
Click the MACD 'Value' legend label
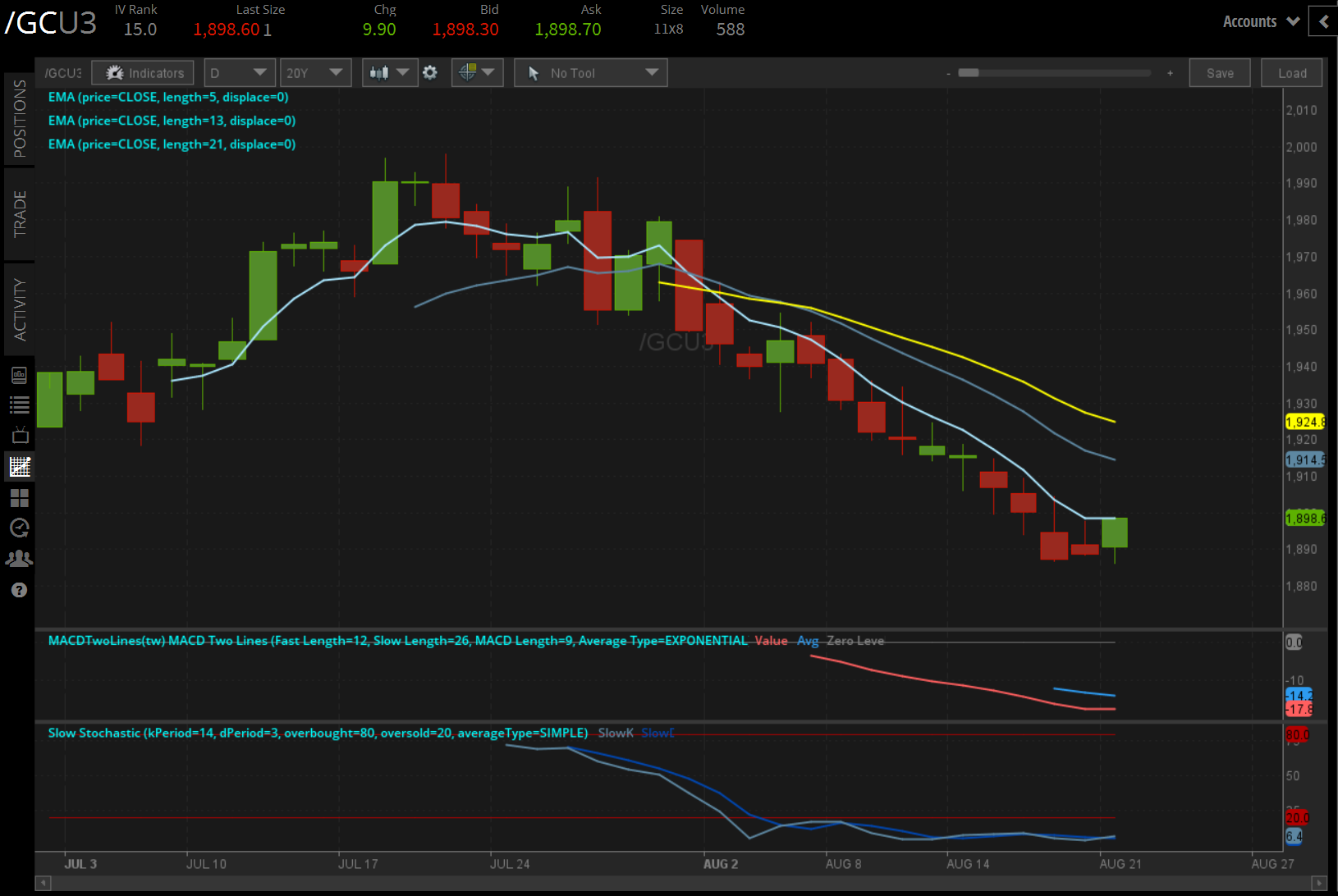click(x=771, y=641)
